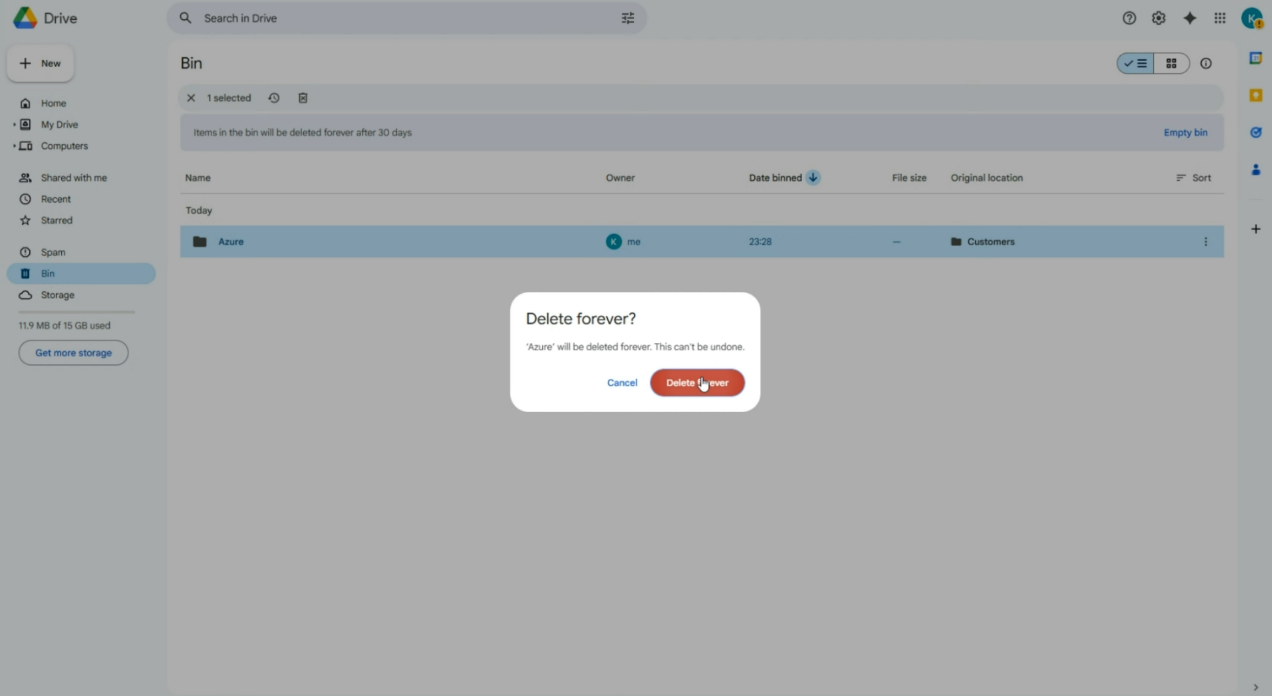Open Settings gear icon

click(x=1159, y=18)
